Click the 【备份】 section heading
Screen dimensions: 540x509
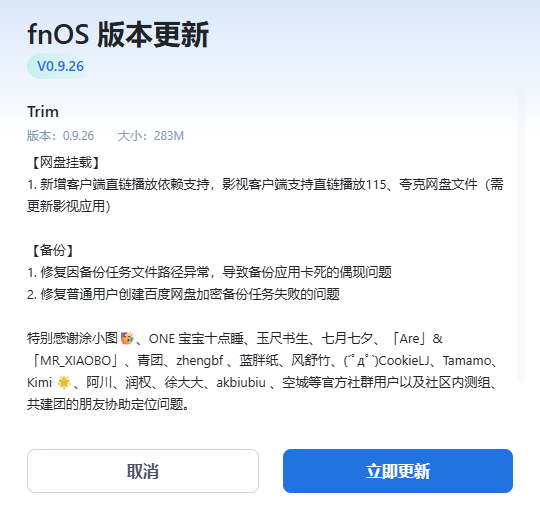pos(52,250)
